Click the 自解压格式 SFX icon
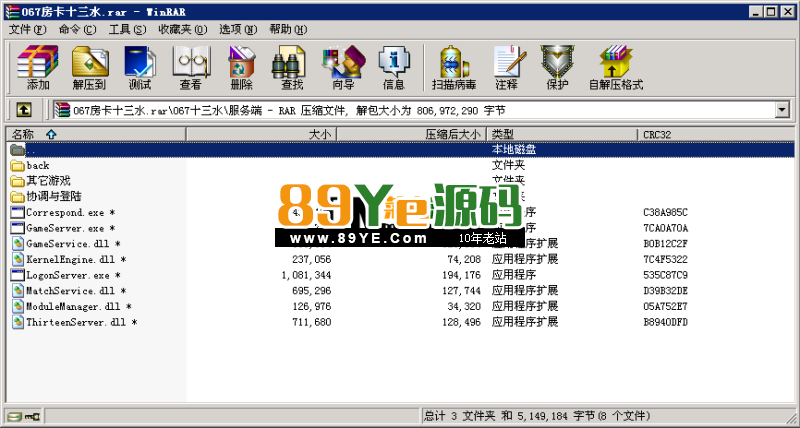Viewport: 800px width, 428px height. point(615,67)
